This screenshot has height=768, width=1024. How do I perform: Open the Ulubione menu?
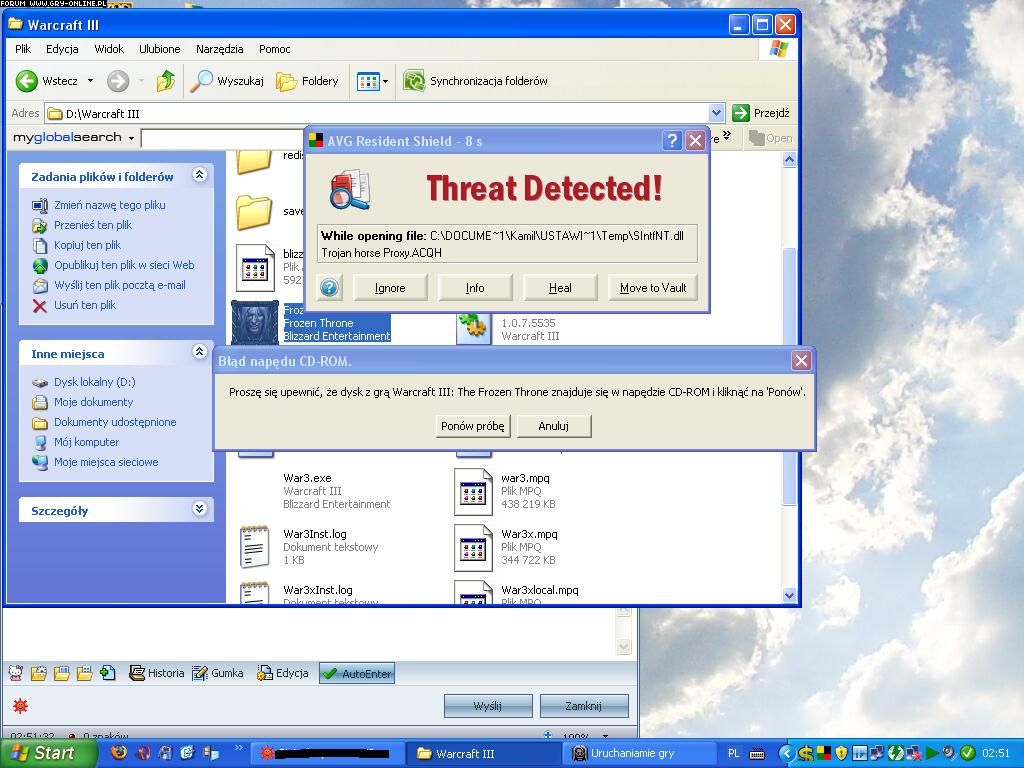pyautogui.click(x=160, y=48)
